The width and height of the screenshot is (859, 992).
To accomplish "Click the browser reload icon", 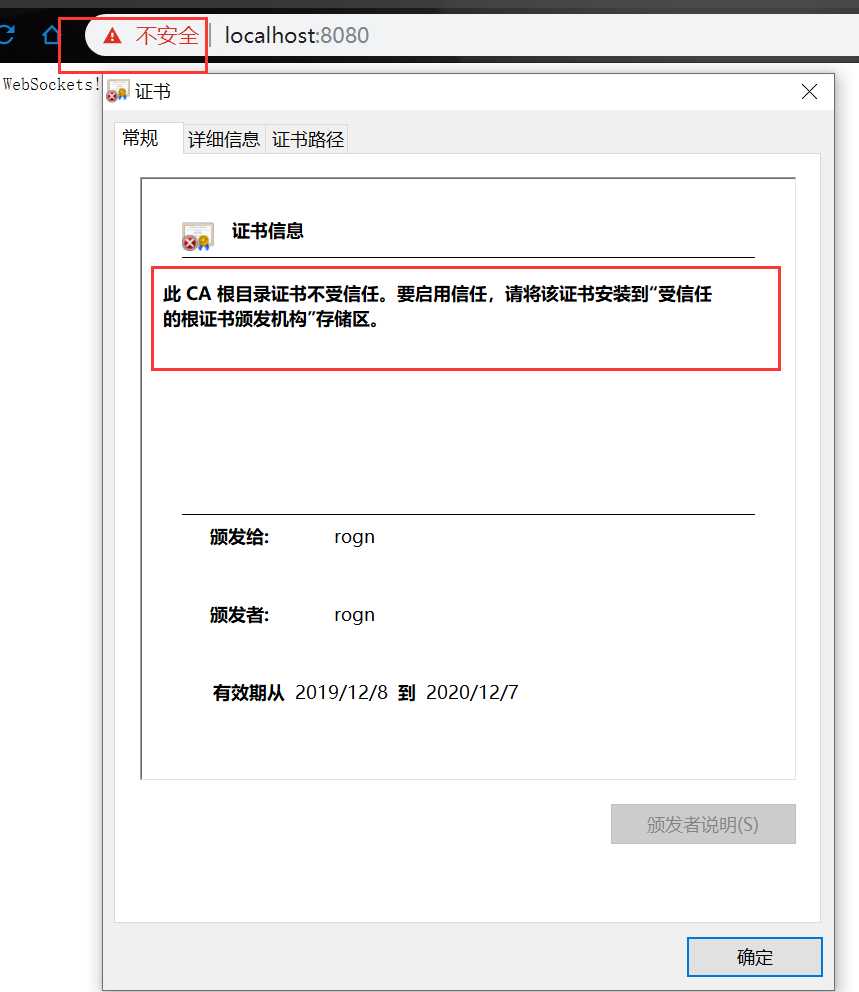I will click(x=6, y=34).
